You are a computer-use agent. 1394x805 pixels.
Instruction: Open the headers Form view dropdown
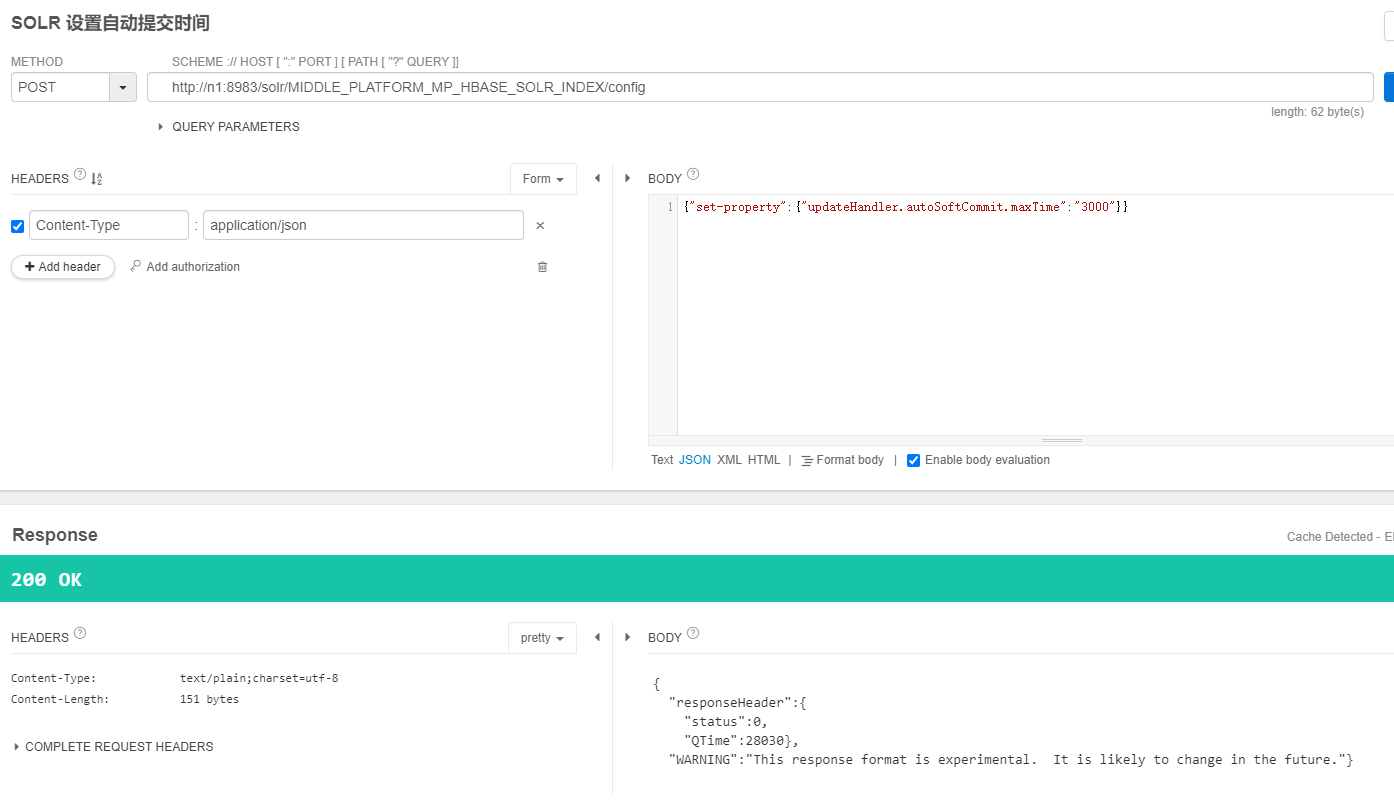click(543, 179)
